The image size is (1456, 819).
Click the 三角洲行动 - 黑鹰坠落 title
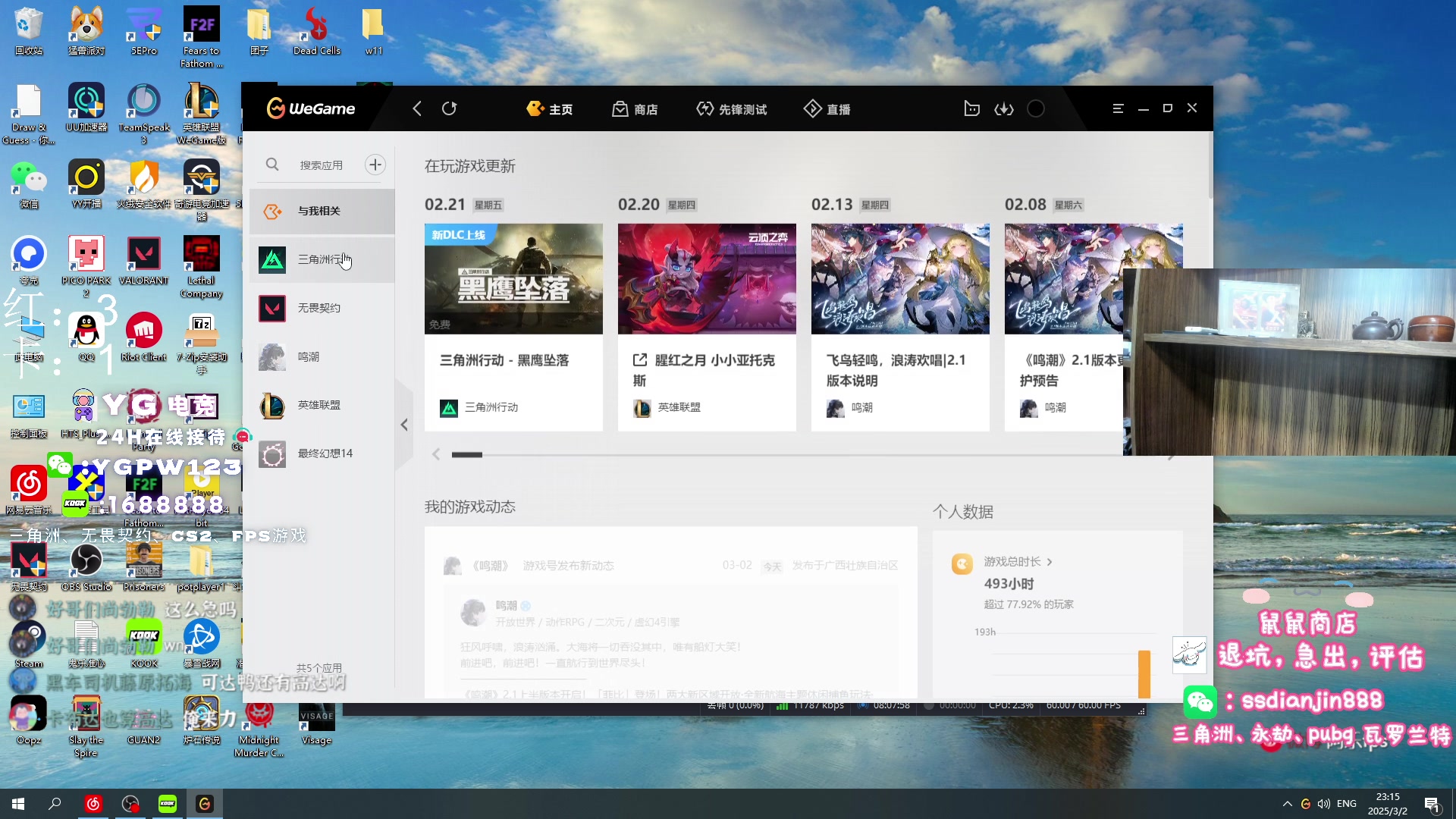point(504,360)
